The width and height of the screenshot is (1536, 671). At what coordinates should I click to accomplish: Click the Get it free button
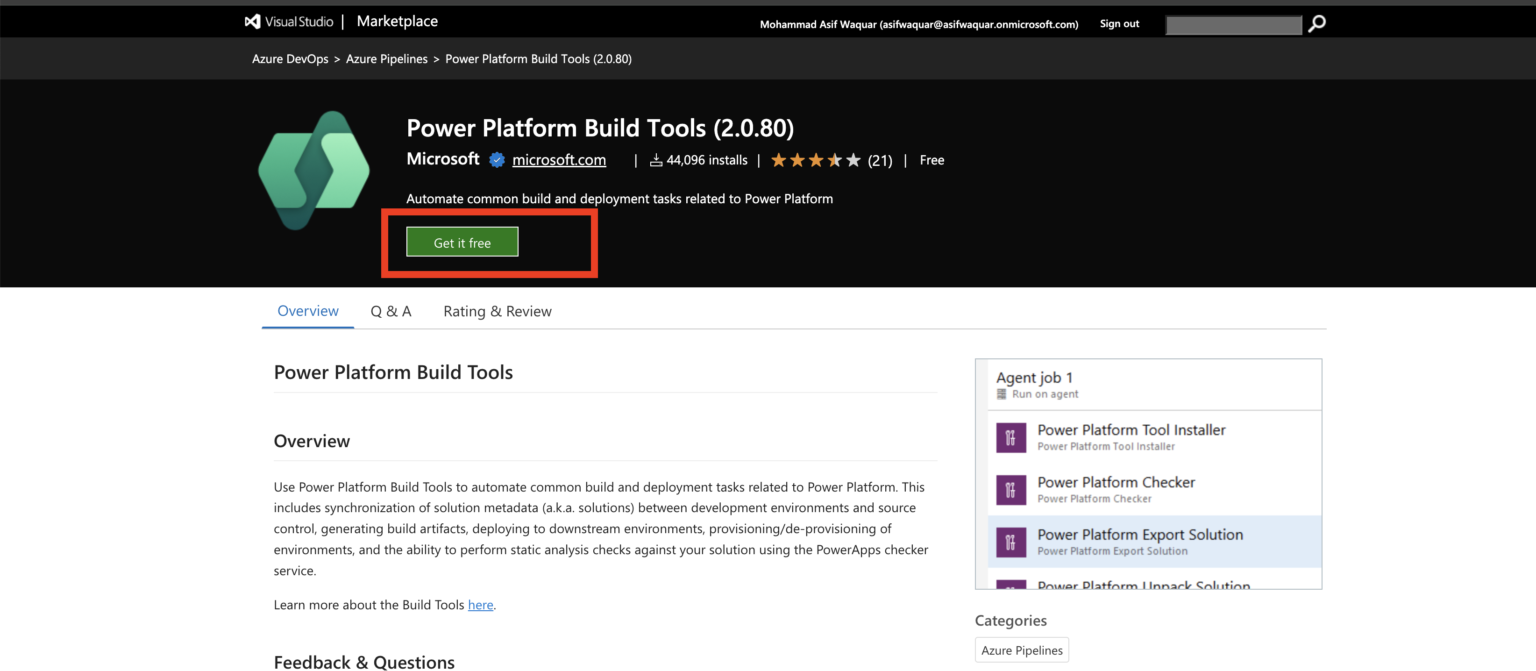pyautogui.click(x=461, y=242)
